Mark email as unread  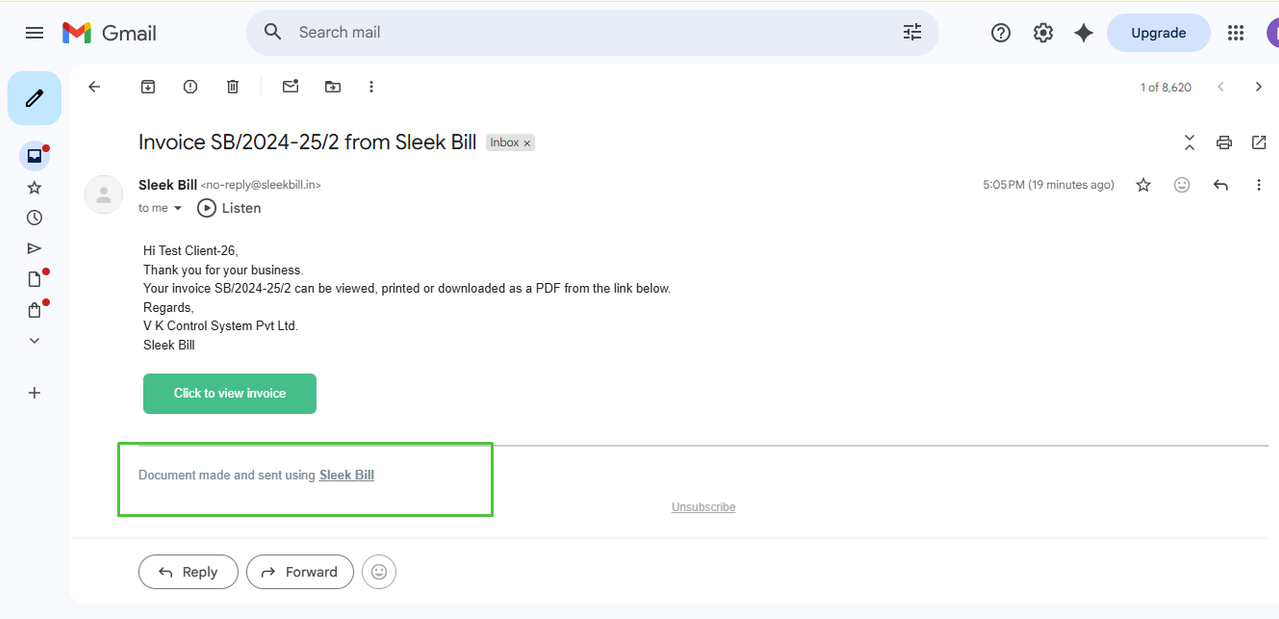tap(290, 87)
